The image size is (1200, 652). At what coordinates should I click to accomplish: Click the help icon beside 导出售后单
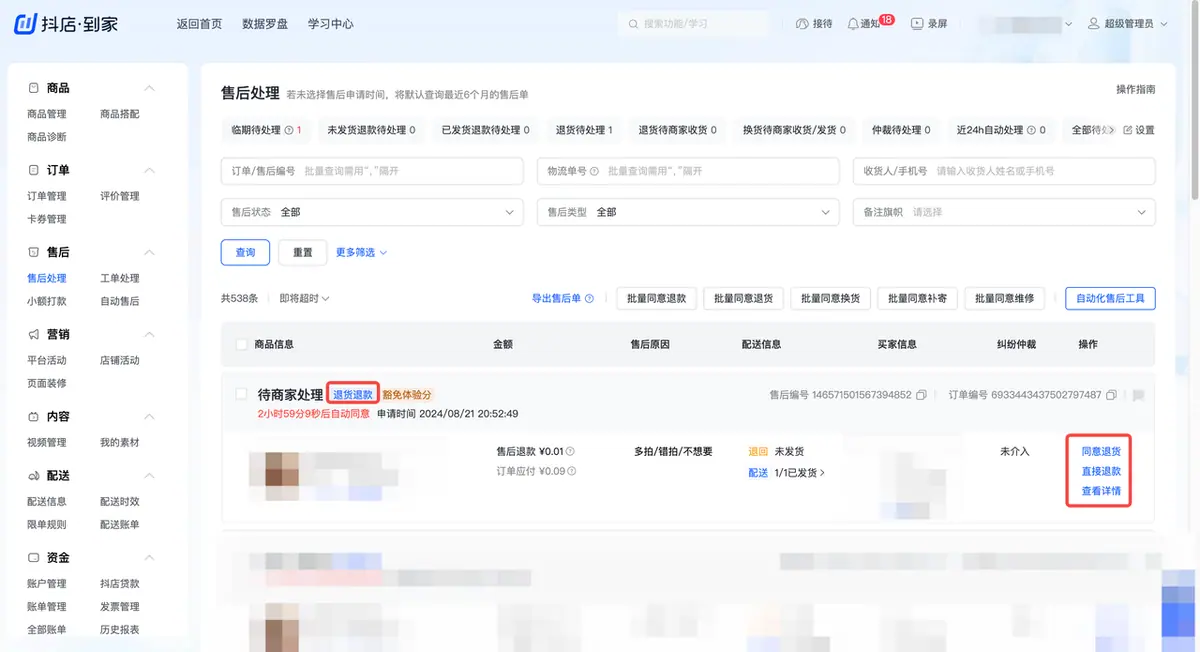point(589,298)
